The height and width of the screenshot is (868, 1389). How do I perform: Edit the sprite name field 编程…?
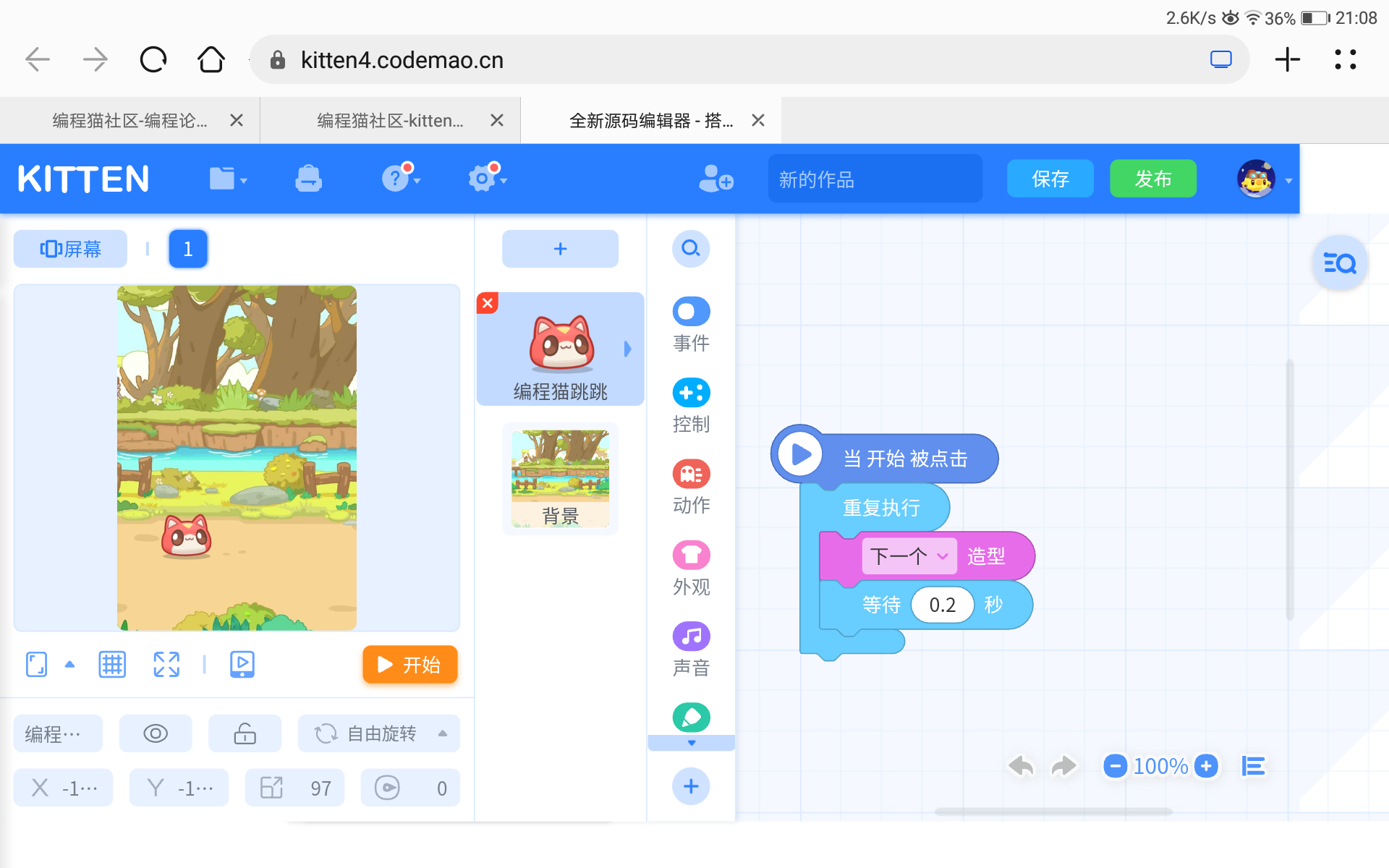click(59, 734)
